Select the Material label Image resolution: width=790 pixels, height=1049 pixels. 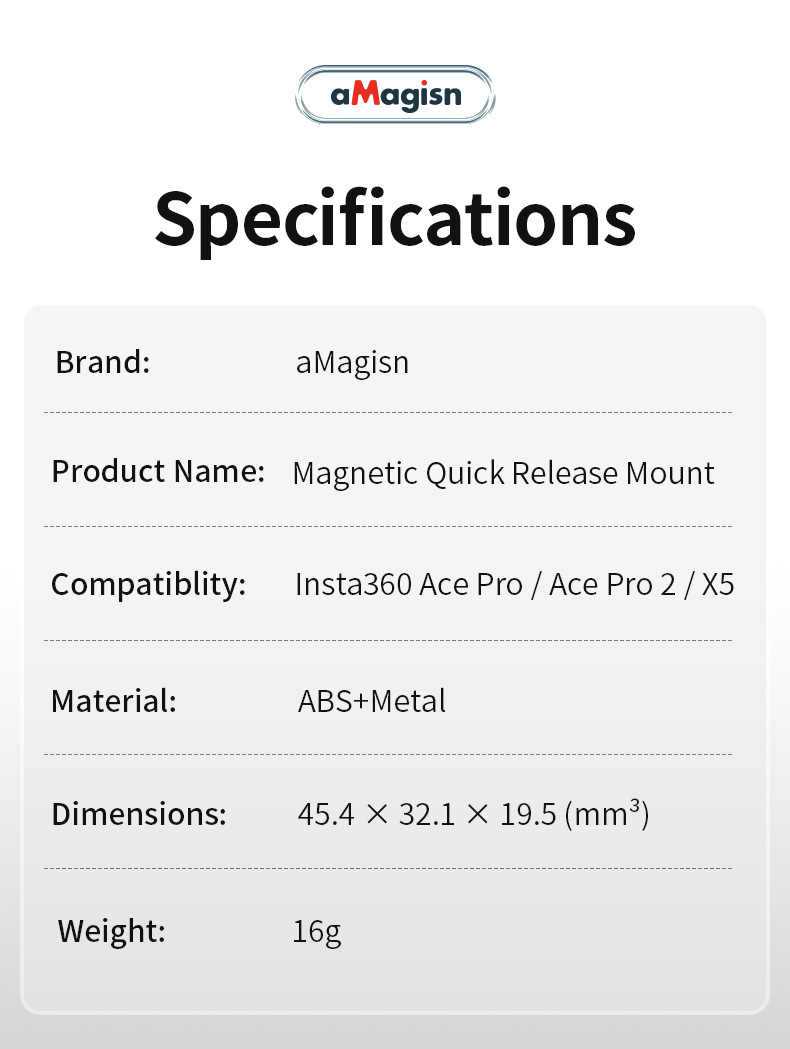[113, 700]
